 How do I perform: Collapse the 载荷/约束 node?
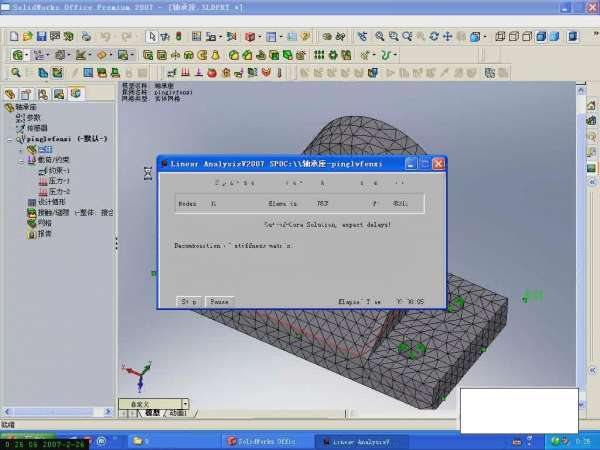coord(21,160)
